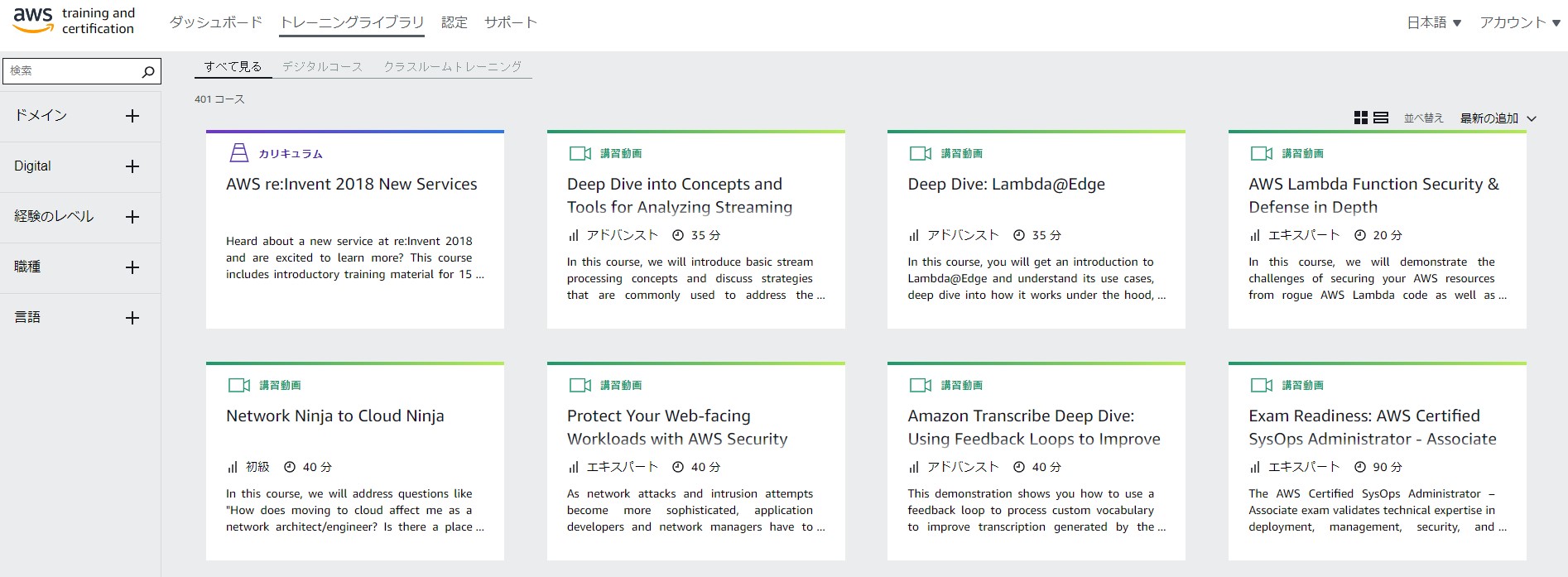This screenshot has width=1568, height=577.
Task: Open AWS Lambda Function Security & Defense course
Action: coord(1374,195)
